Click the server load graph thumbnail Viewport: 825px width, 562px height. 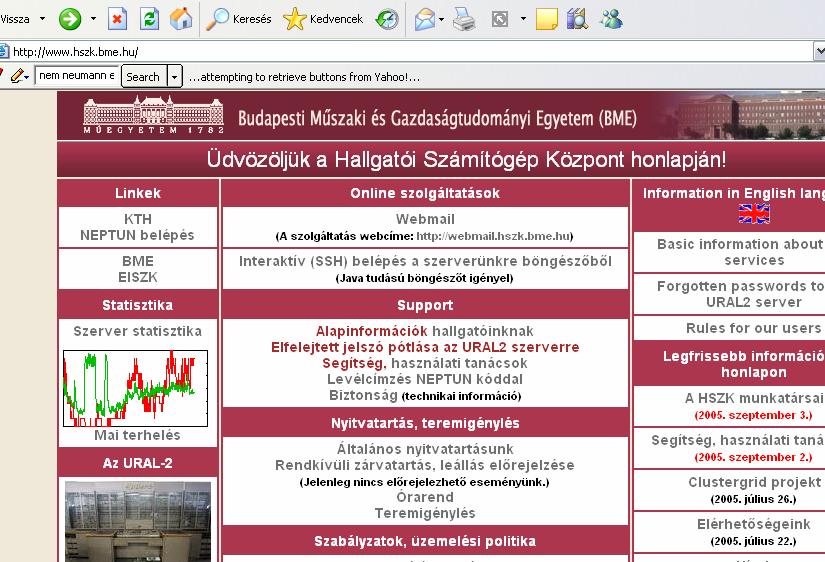[135, 388]
